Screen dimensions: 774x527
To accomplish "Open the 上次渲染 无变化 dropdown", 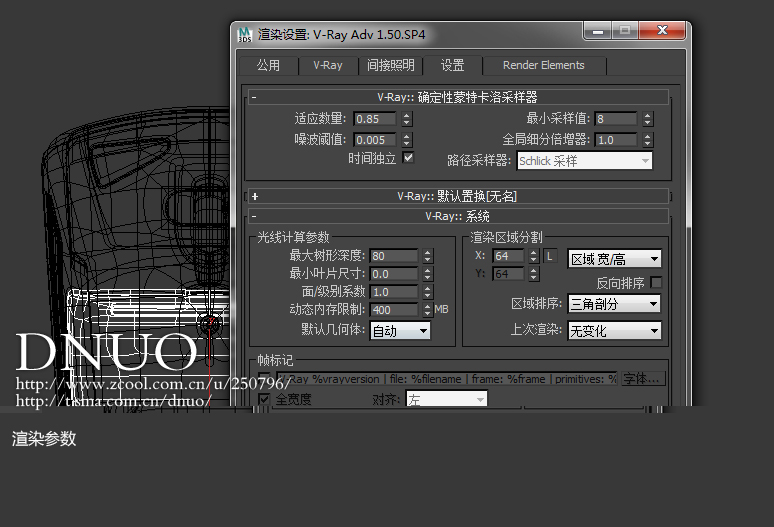I will [x=615, y=331].
